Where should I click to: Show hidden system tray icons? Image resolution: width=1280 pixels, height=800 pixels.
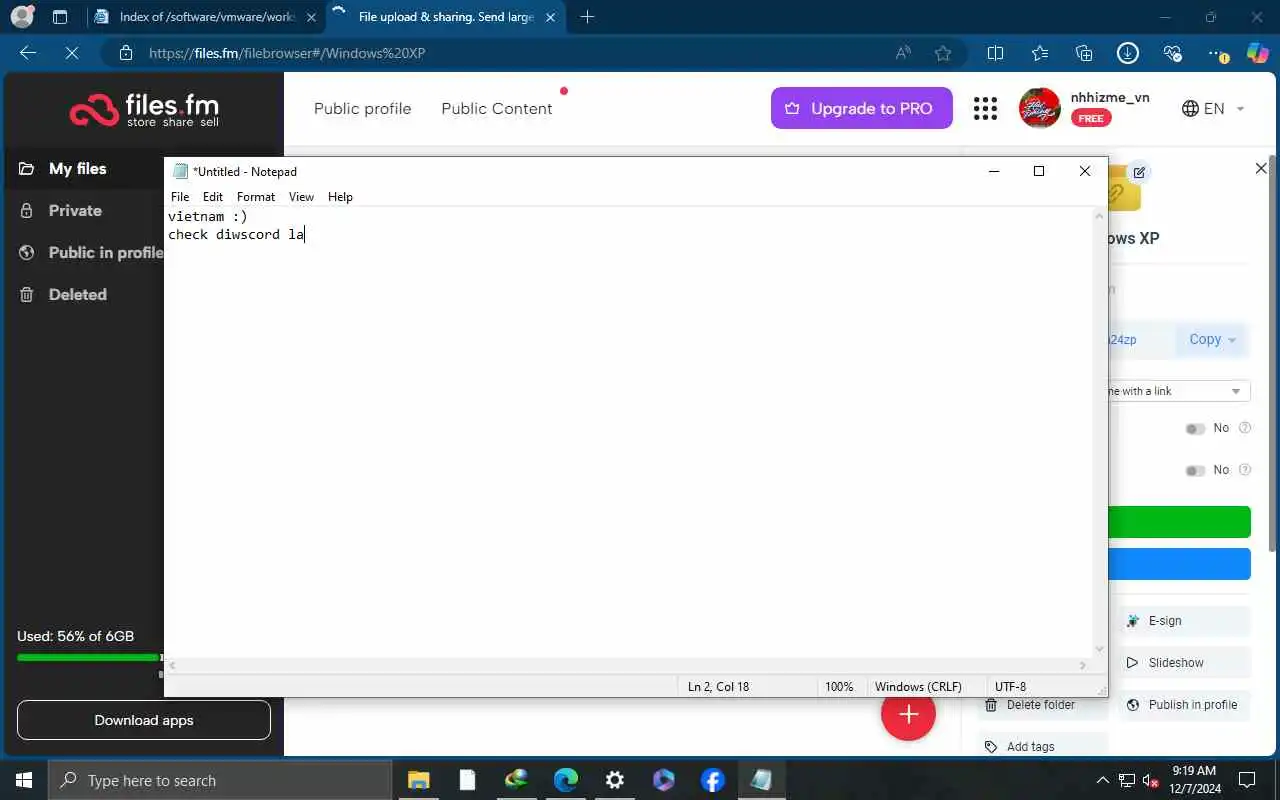pyautogui.click(x=1103, y=780)
